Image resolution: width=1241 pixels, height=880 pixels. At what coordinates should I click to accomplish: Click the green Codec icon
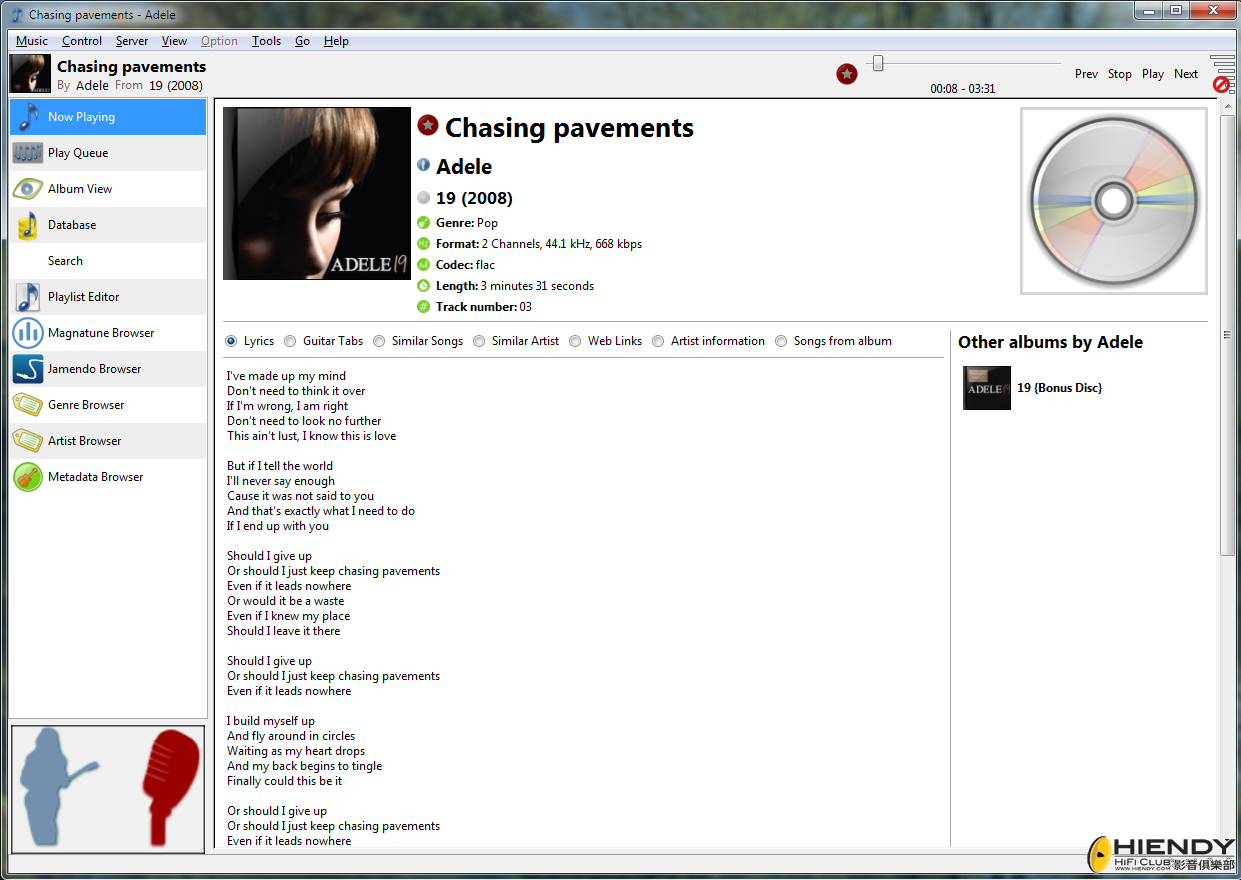point(424,264)
